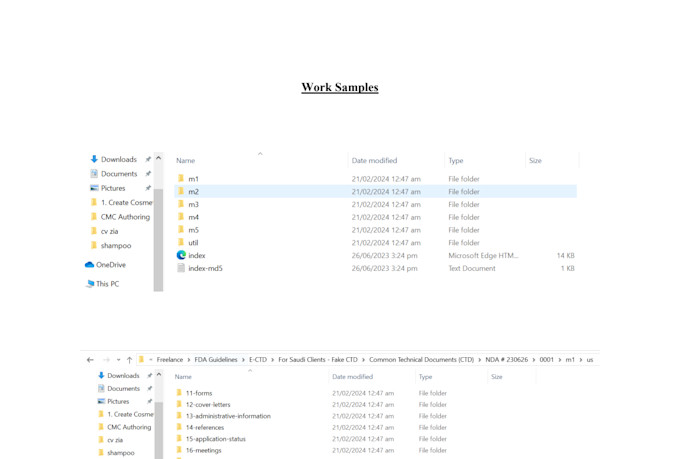Screen dimensions: 680x459
Task: Open the 15-application-status folder
Action: pyautogui.click(x=216, y=439)
